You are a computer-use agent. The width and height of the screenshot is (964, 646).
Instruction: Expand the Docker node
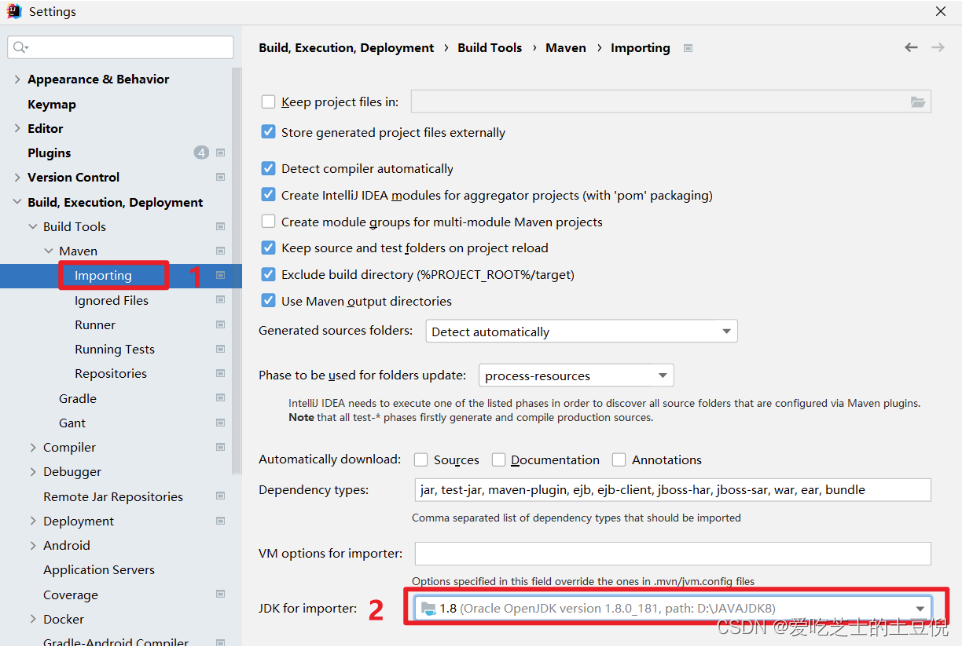click(33, 619)
